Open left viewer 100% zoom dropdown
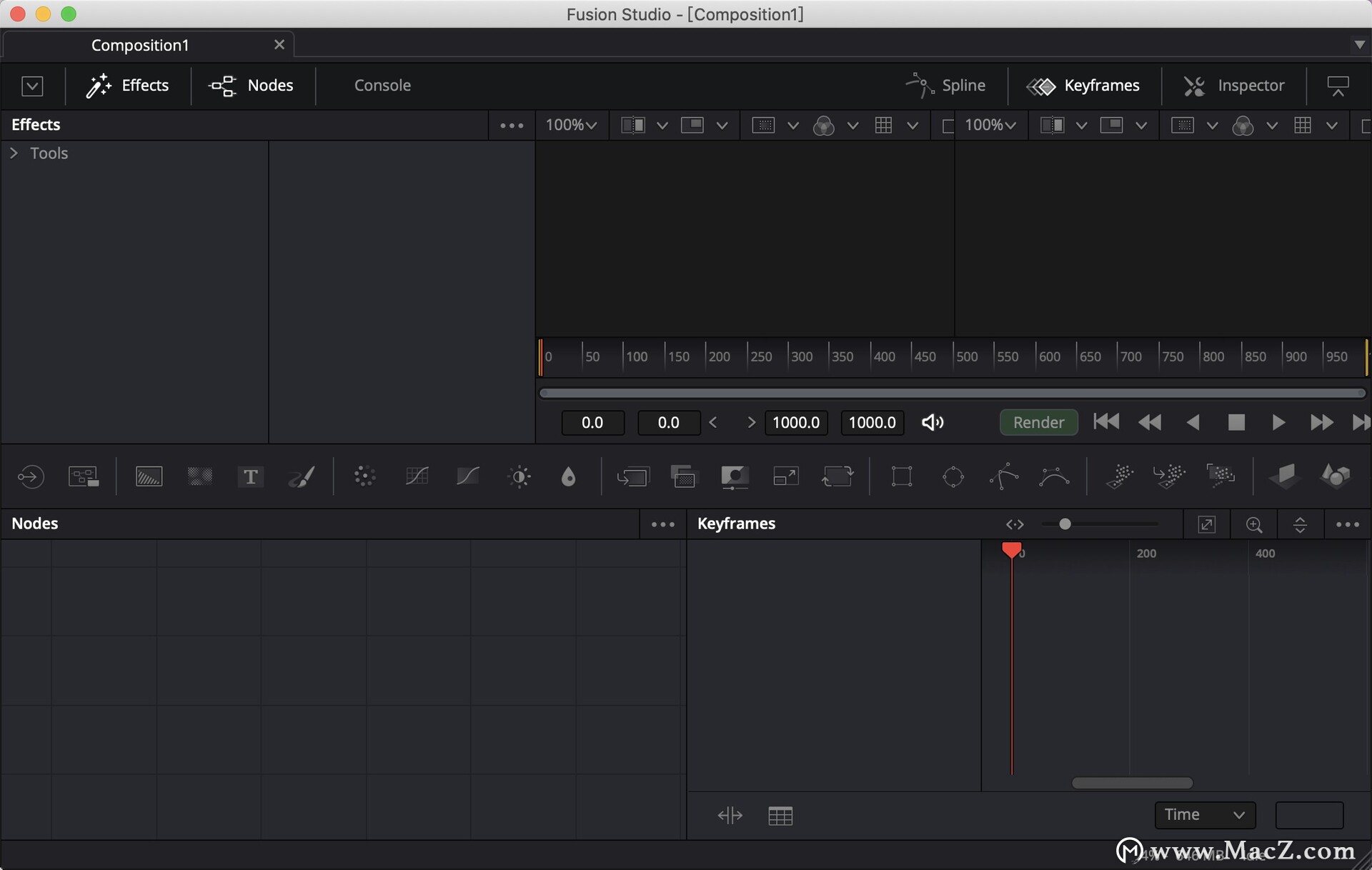This screenshot has height=870, width=1372. click(571, 125)
